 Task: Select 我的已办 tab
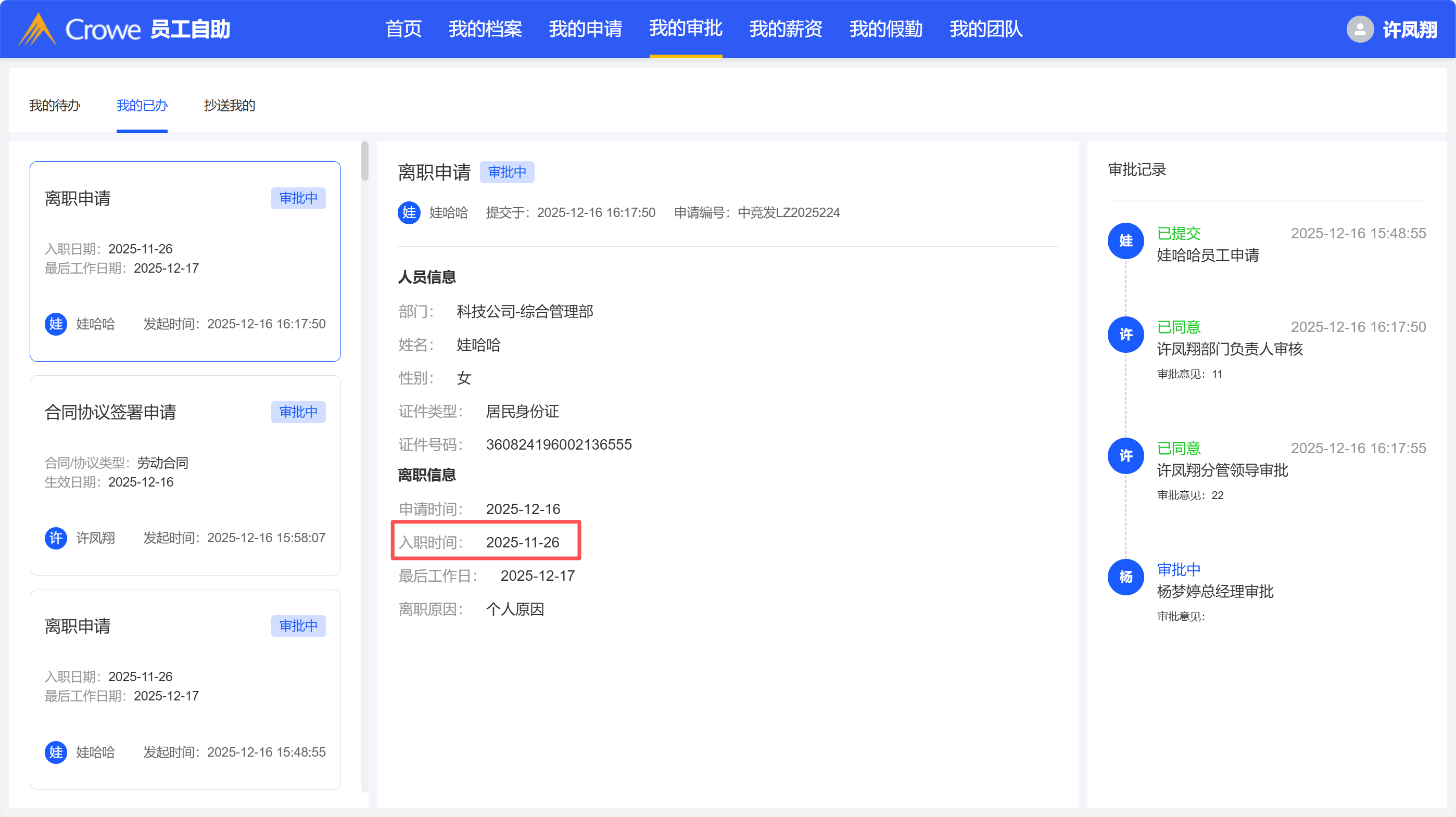point(142,106)
